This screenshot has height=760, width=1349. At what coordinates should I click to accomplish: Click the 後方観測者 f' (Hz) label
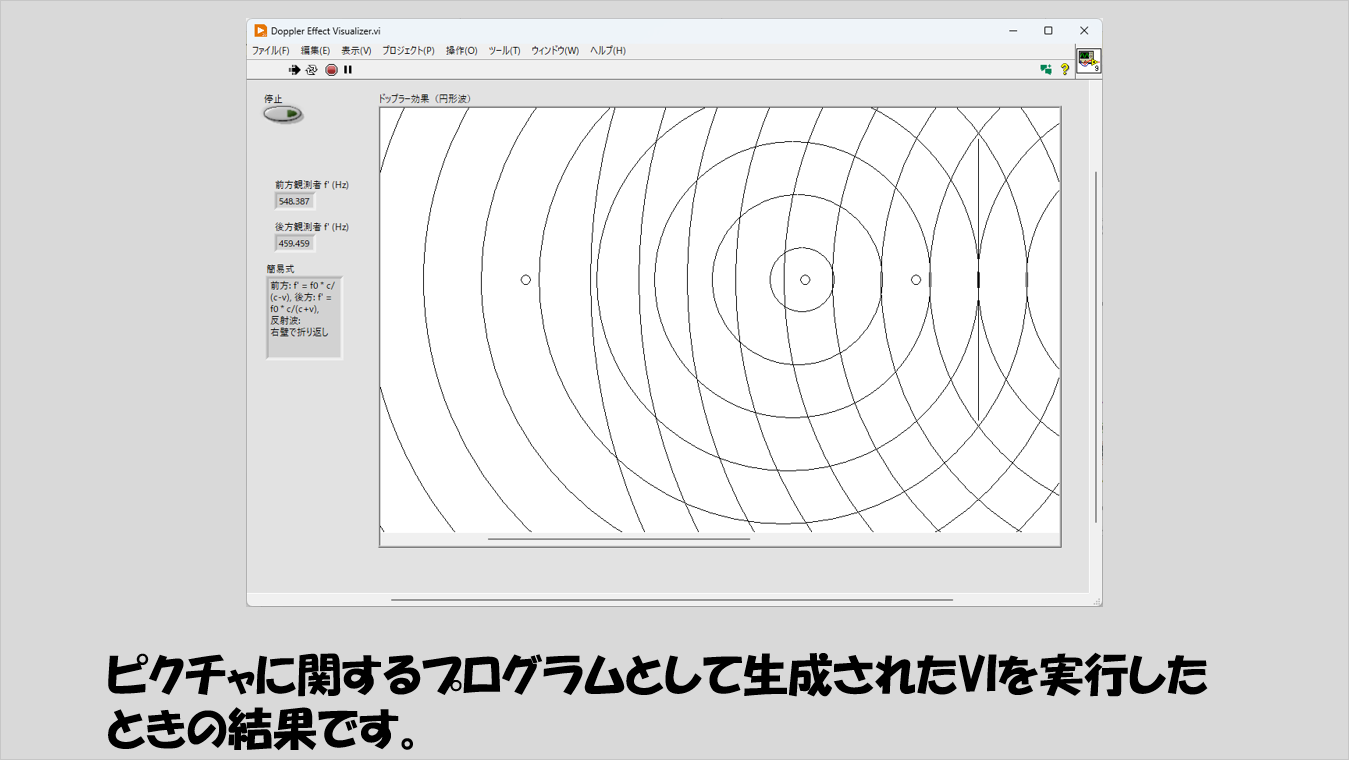coord(312,227)
